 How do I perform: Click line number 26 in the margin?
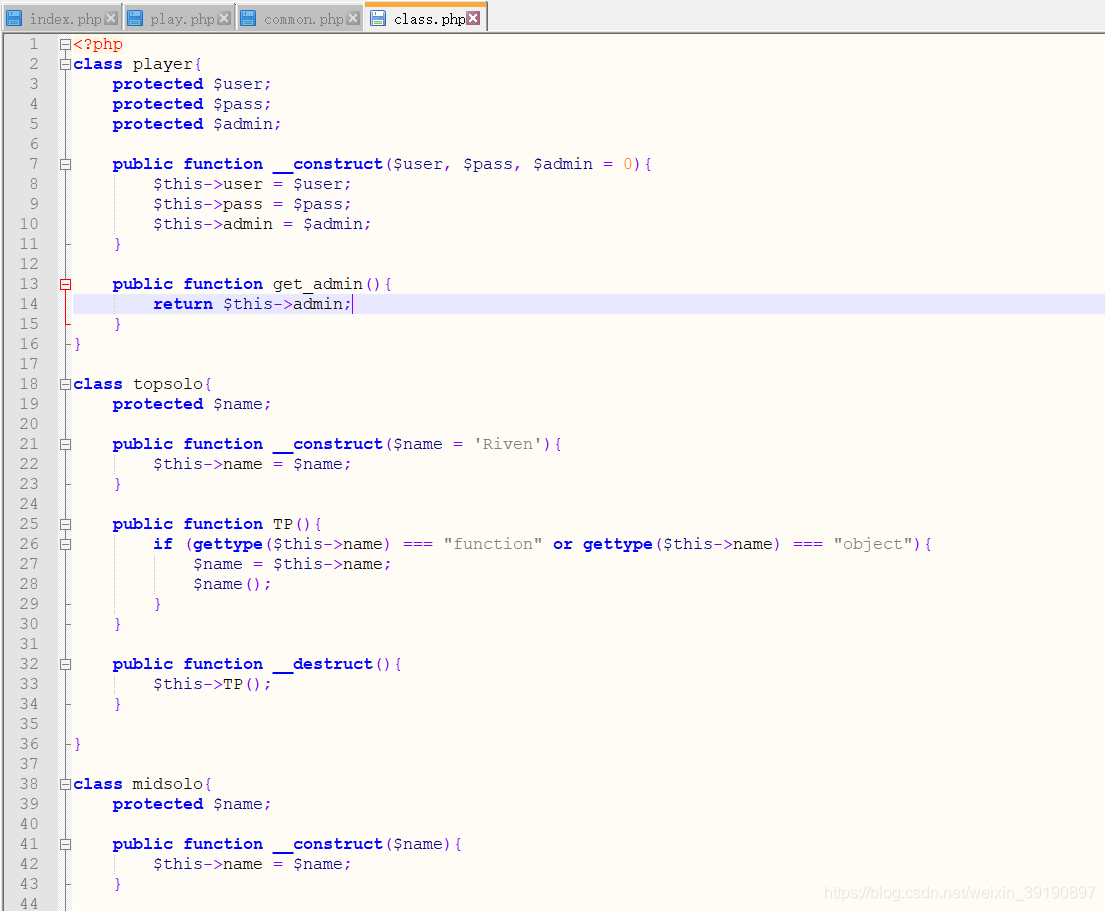click(x=29, y=544)
